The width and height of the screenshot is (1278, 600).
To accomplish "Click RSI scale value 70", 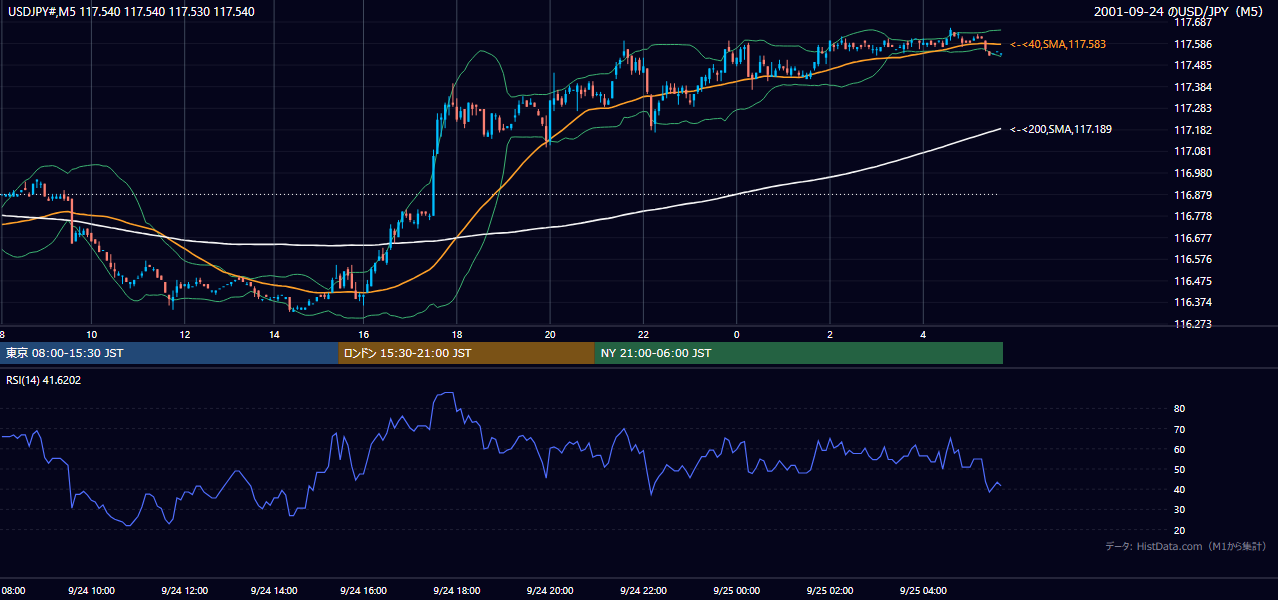I will coord(1179,429).
